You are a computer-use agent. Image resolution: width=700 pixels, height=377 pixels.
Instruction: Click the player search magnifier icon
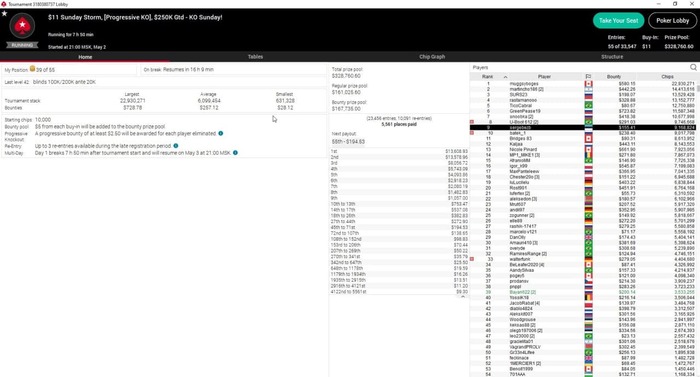click(693, 67)
